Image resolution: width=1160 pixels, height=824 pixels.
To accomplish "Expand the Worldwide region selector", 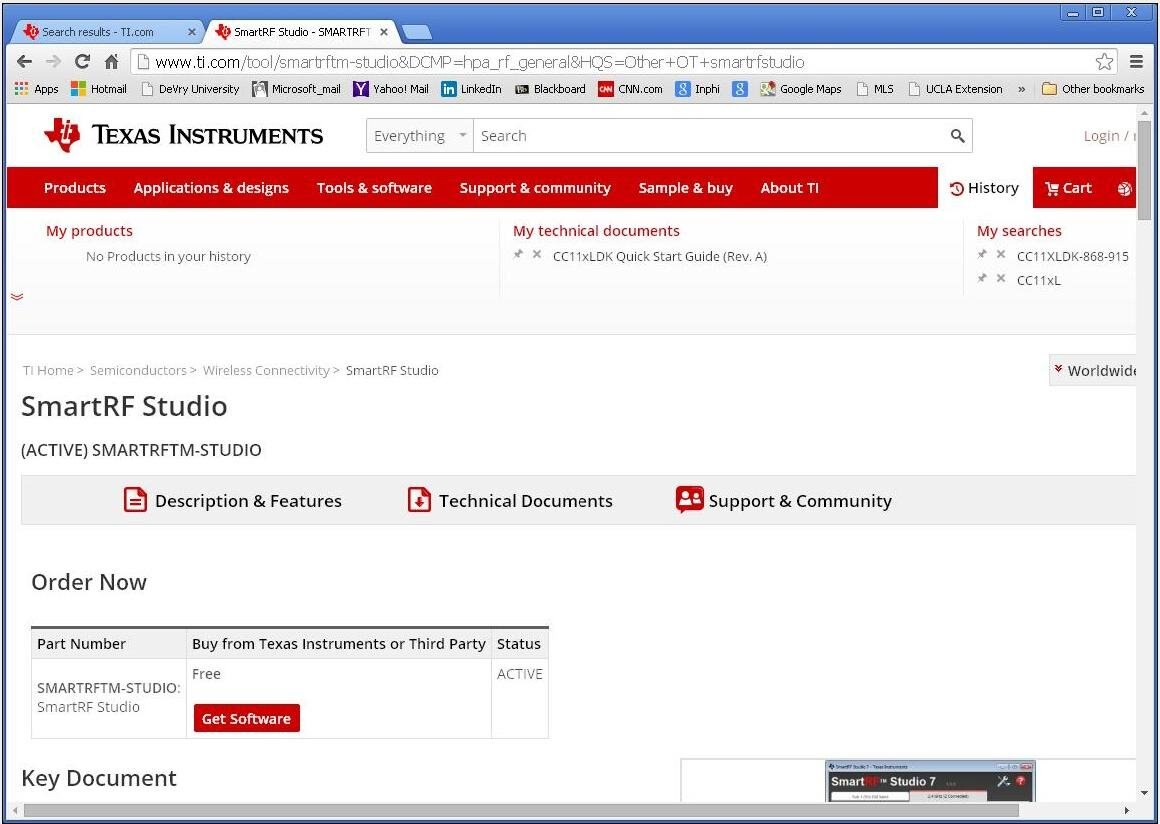I will (x=1092, y=370).
